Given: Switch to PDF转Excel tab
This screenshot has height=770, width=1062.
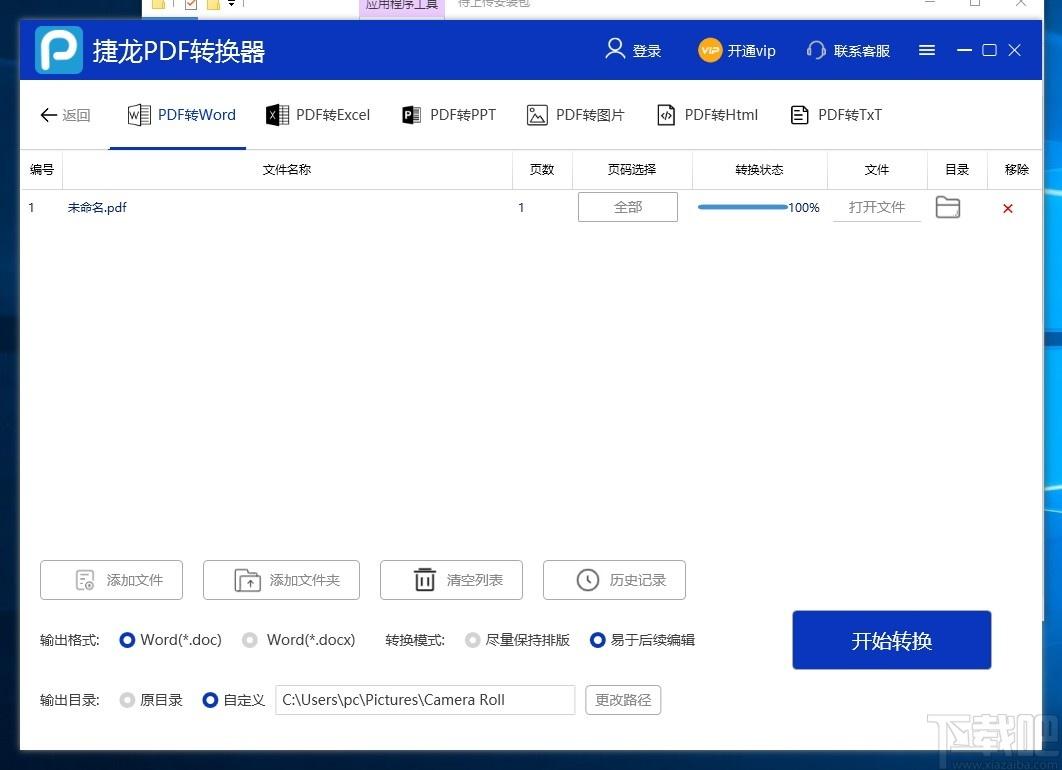Looking at the screenshot, I should click(x=318, y=115).
